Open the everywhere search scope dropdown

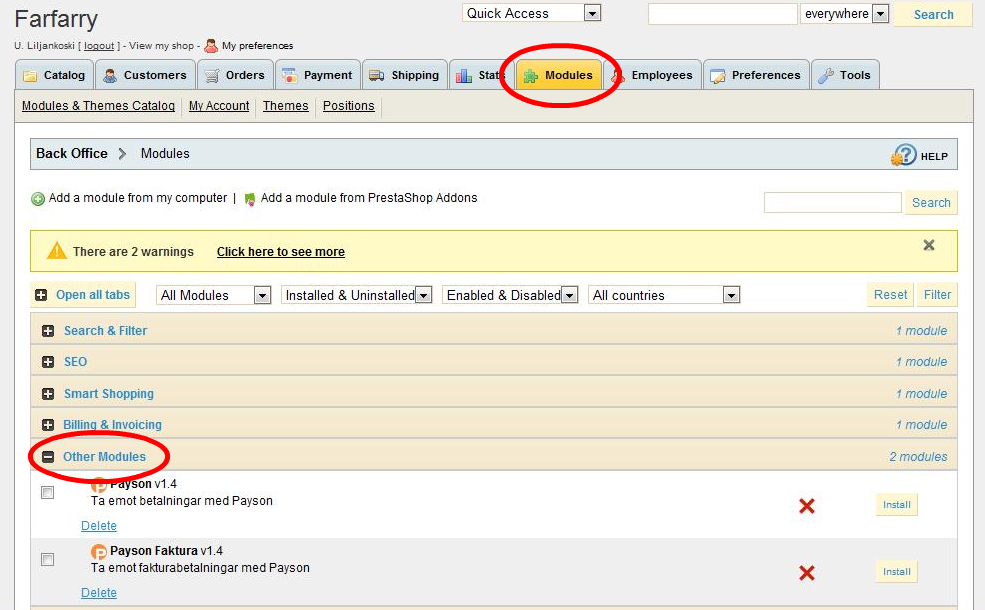tap(844, 14)
